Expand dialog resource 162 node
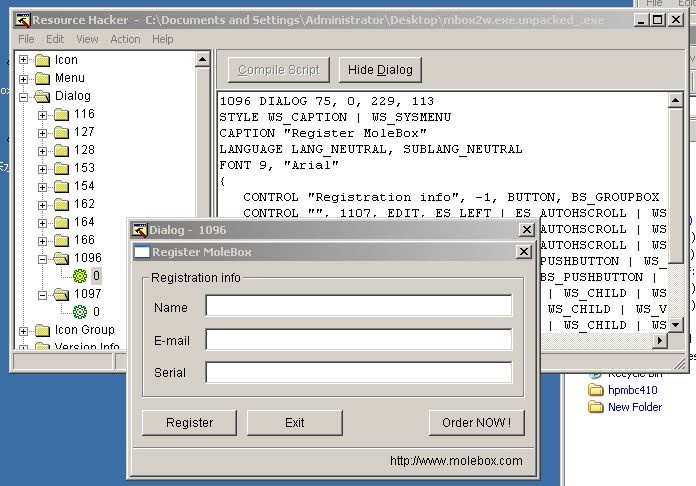 point(42,205)
